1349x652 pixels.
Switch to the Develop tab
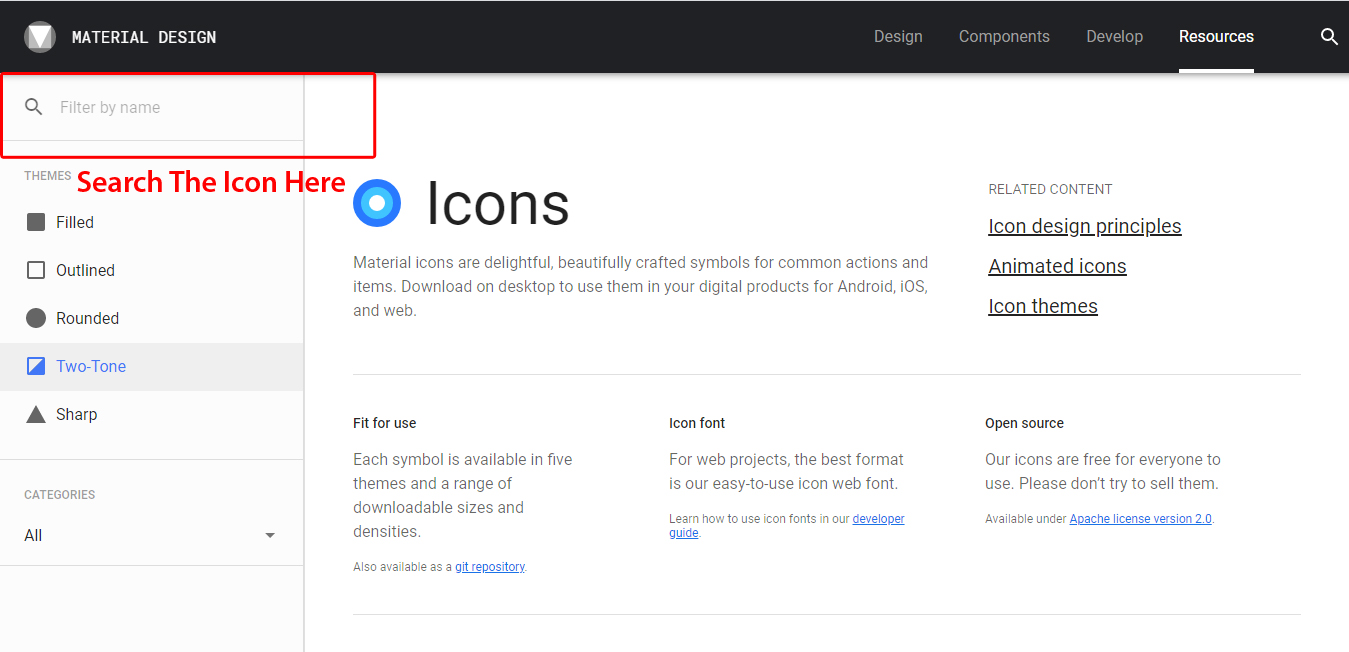[1114, 37]
